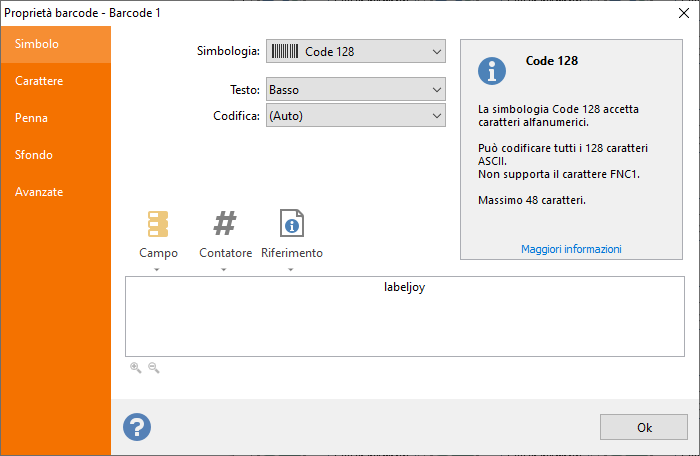Click the Contatore hash icon

click(x=225, y=224)
